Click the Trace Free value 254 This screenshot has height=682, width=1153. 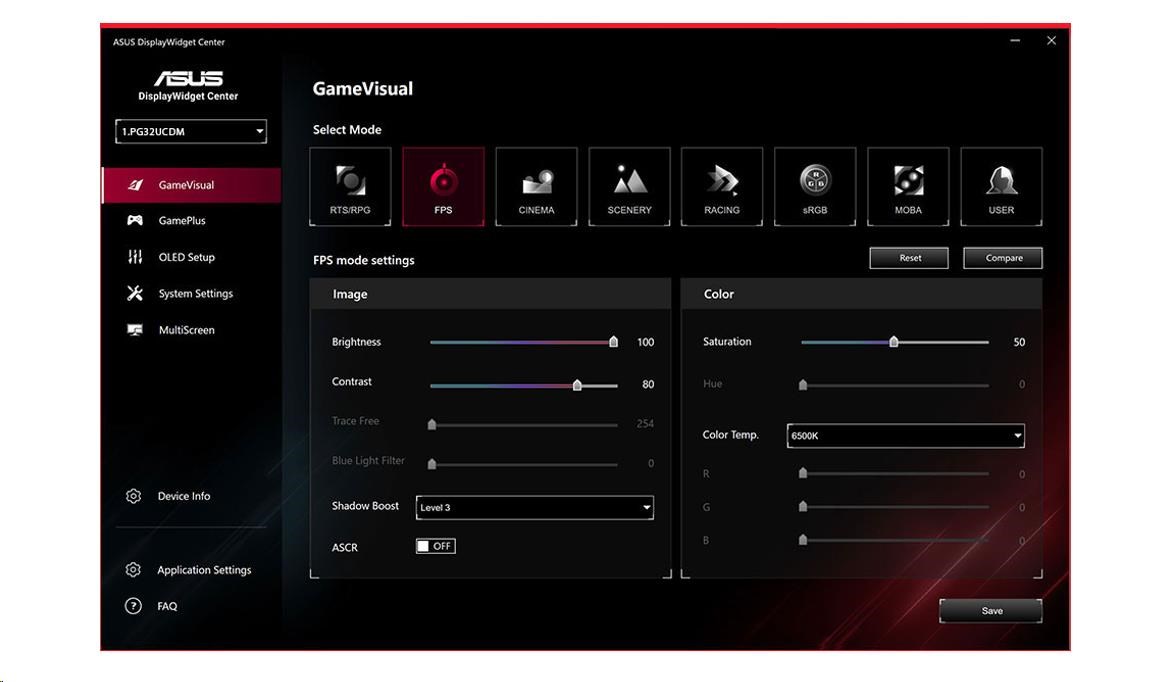click(645, 424)
